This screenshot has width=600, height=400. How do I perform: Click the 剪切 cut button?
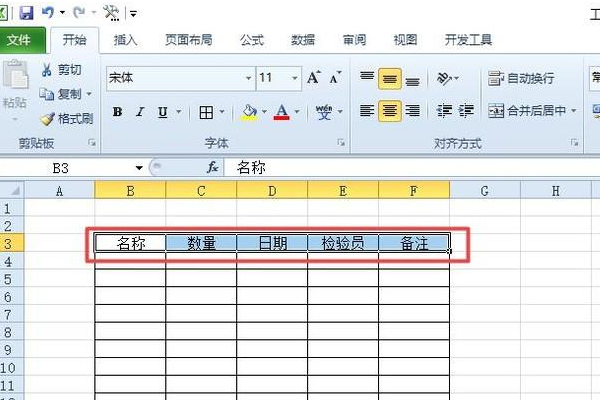pyautogui.click(x=61, y=70)
